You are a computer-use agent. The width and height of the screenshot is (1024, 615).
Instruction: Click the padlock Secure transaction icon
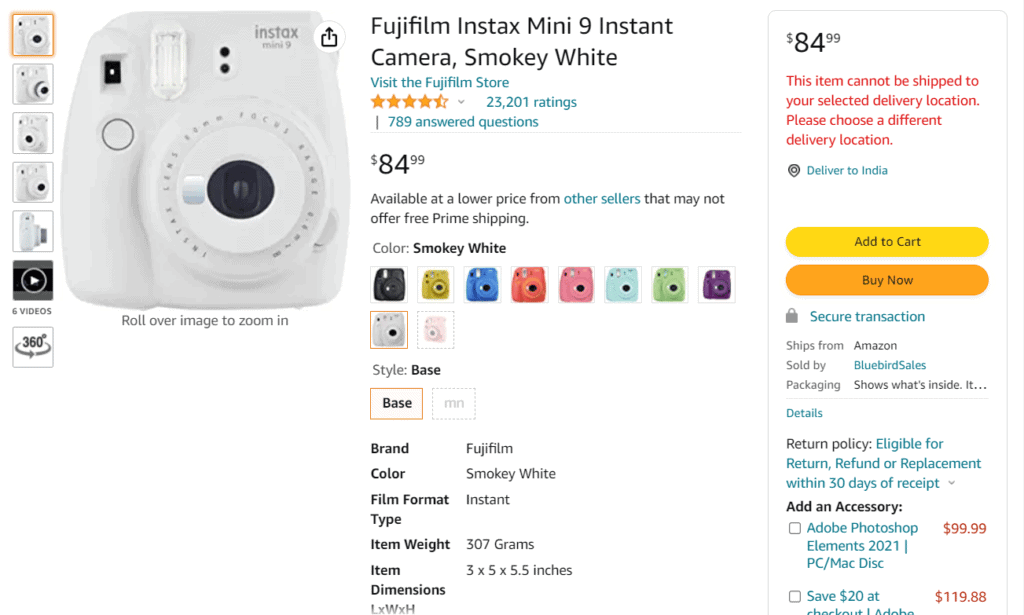[792, 316]
